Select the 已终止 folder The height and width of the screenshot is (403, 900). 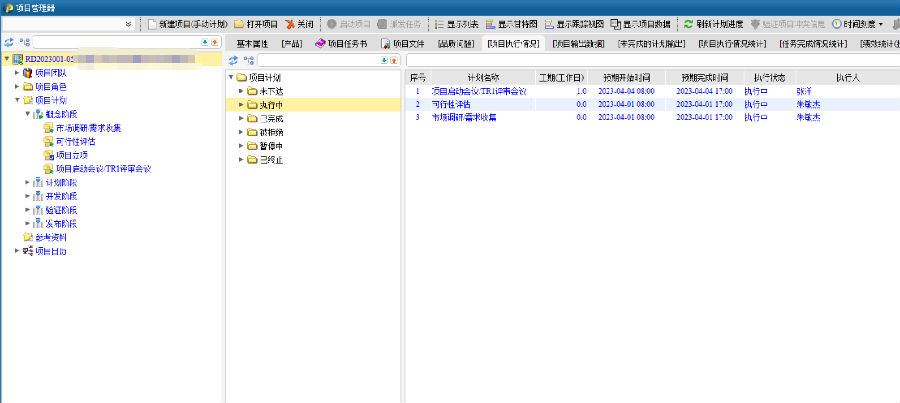tap(271, 160)
